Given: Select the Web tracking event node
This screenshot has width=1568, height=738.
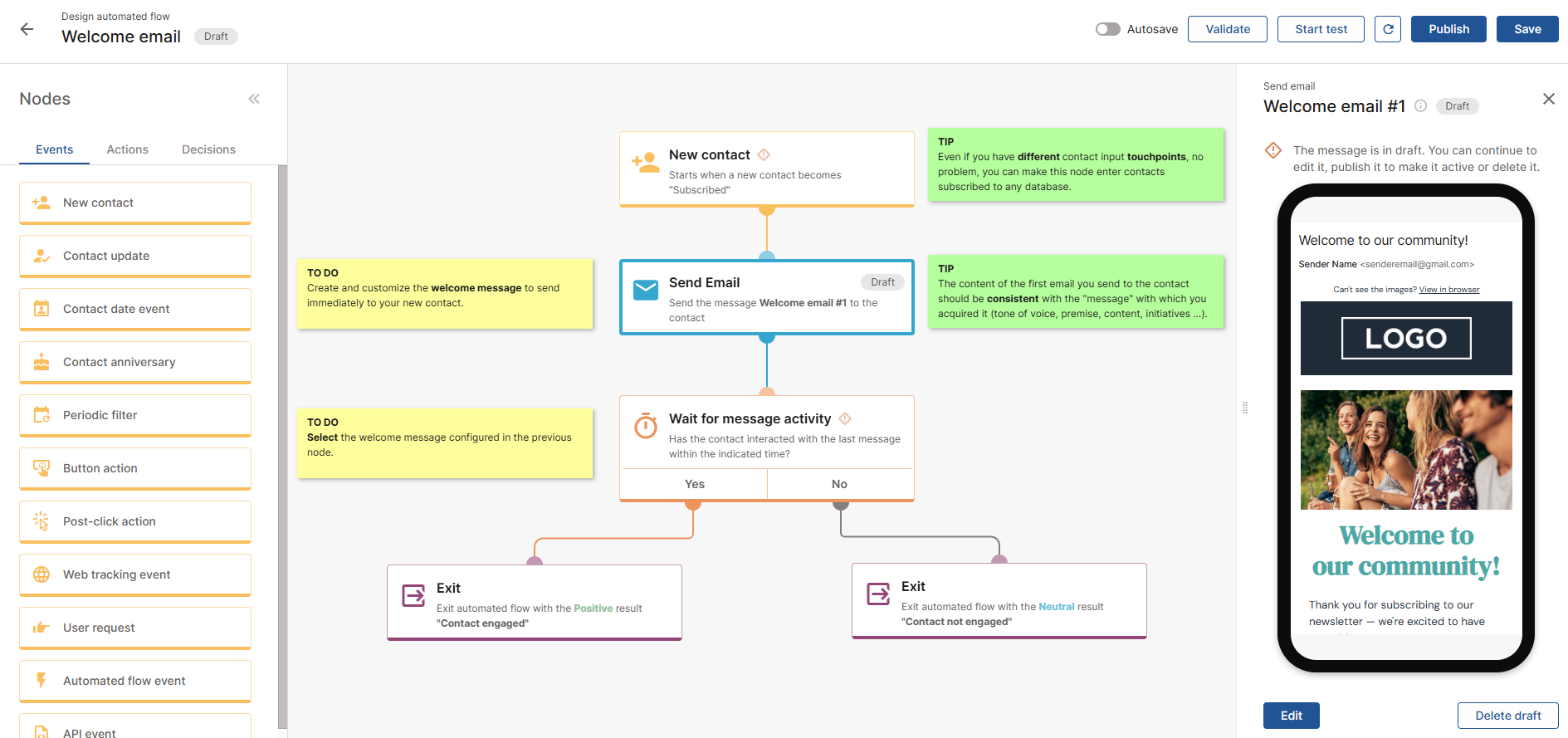Looking at the screenshot, I should click(x=135, y=574).
